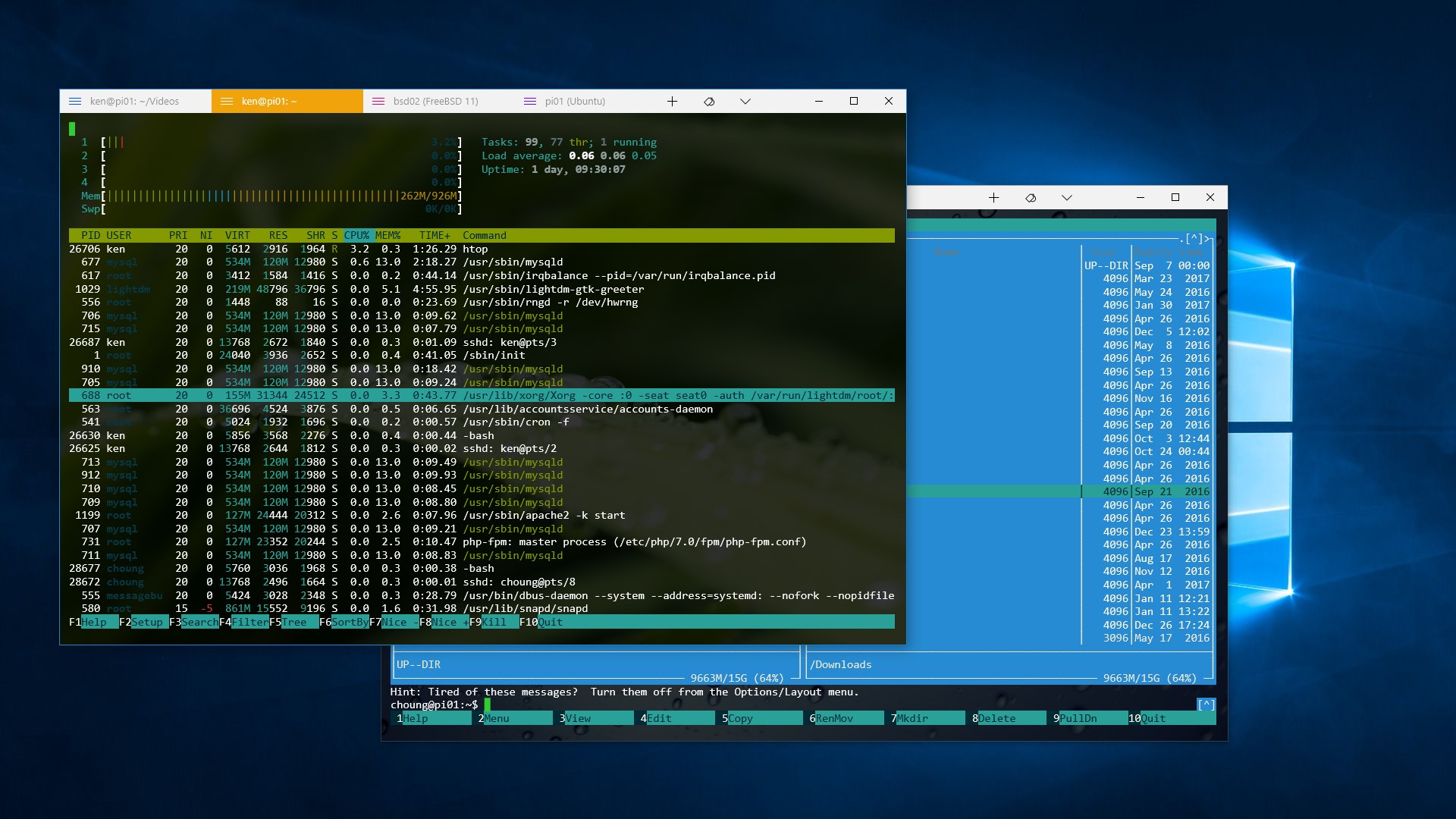Viewport: 1456px width, 819px height.
Task: Sort by the CPU% column header
Action: pyautogui.click(x=356, y=236)
